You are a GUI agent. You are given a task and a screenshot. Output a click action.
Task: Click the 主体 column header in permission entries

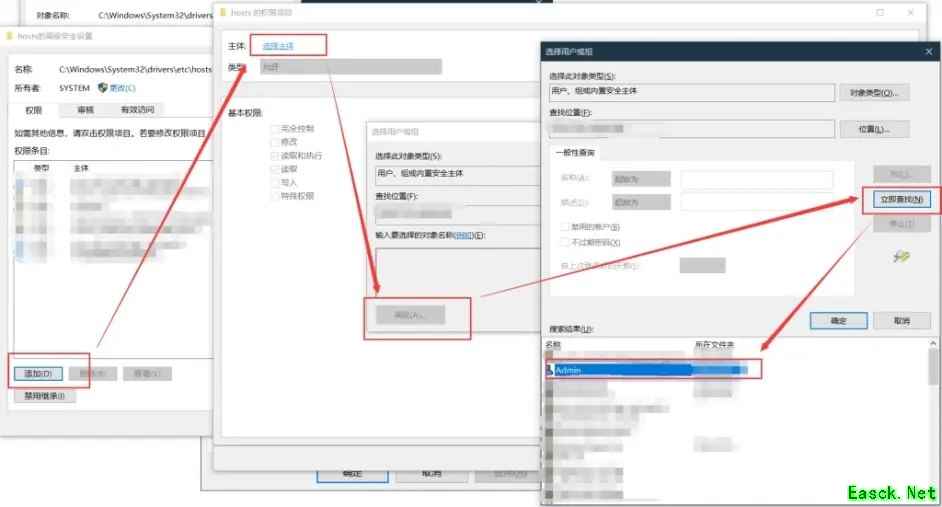tap(81, 168)
